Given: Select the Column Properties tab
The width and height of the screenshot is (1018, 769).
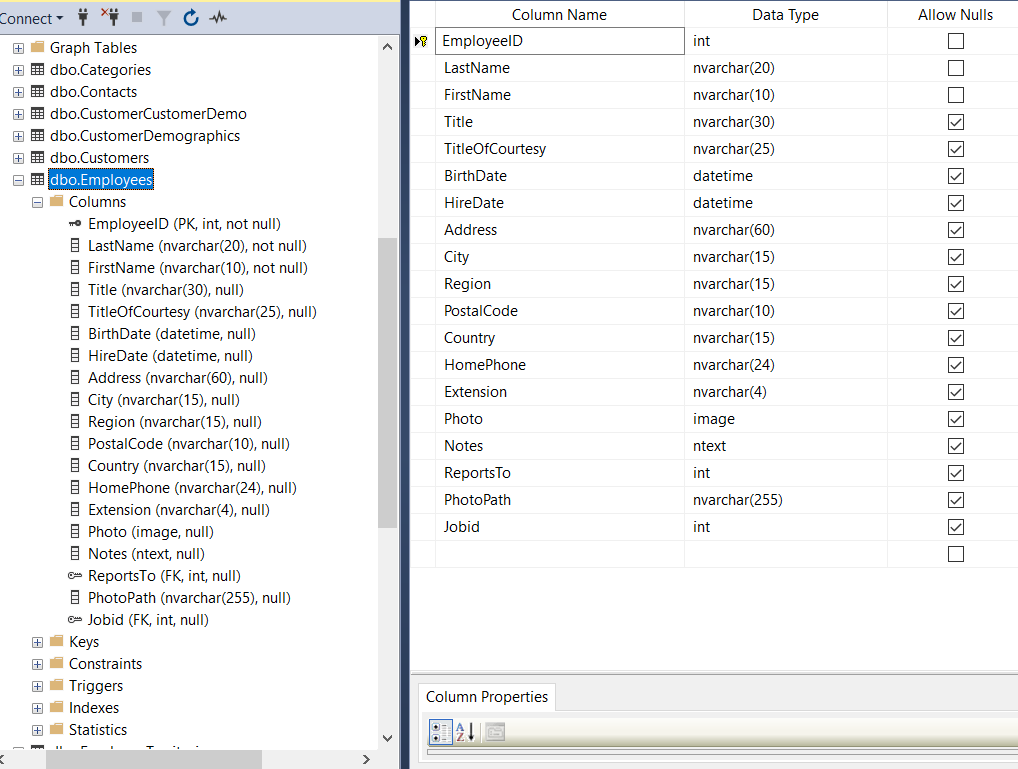Looking at the screenshot, I should pos(487,697).
